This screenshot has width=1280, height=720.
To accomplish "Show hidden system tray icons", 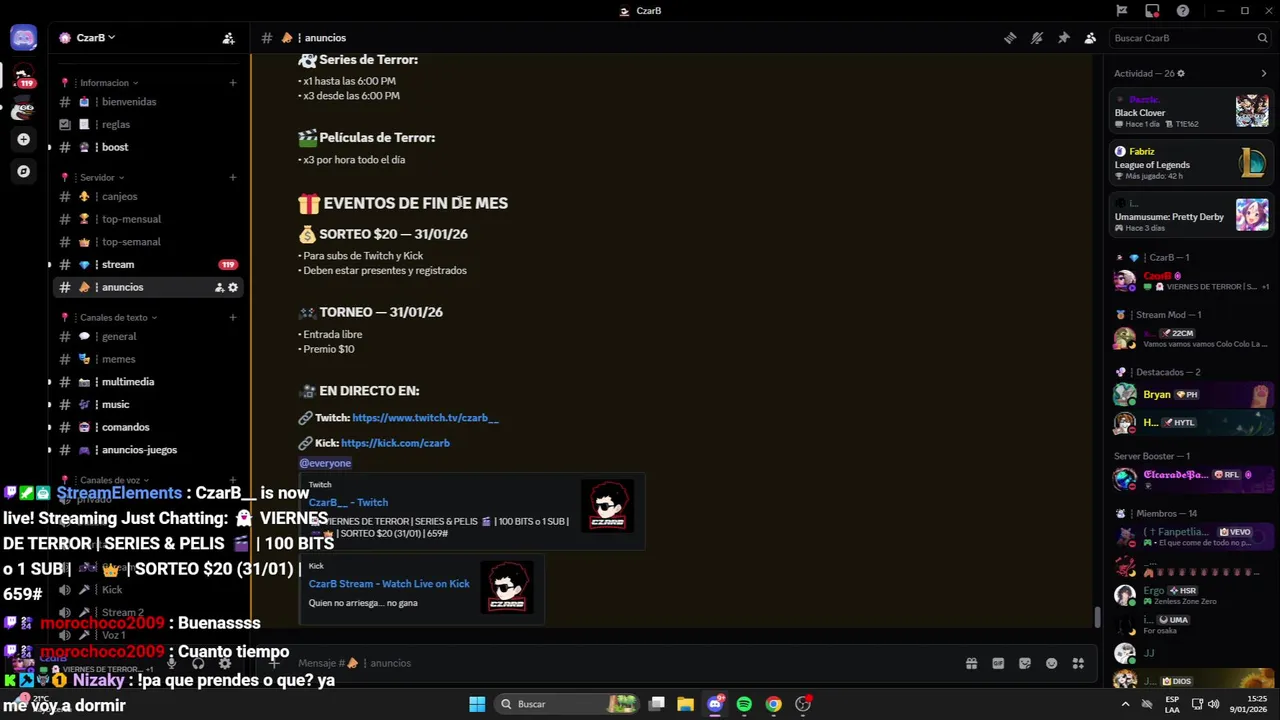I will coord(1125,704).
